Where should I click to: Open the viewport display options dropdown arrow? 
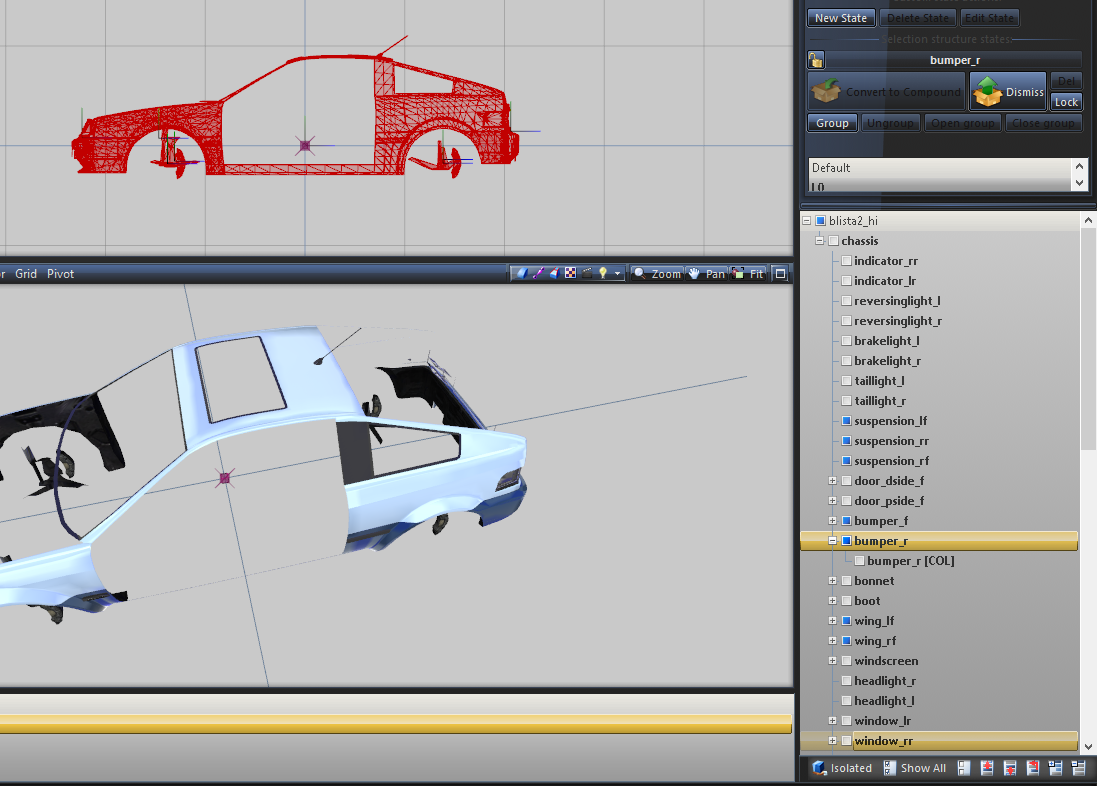click(617, 274)
